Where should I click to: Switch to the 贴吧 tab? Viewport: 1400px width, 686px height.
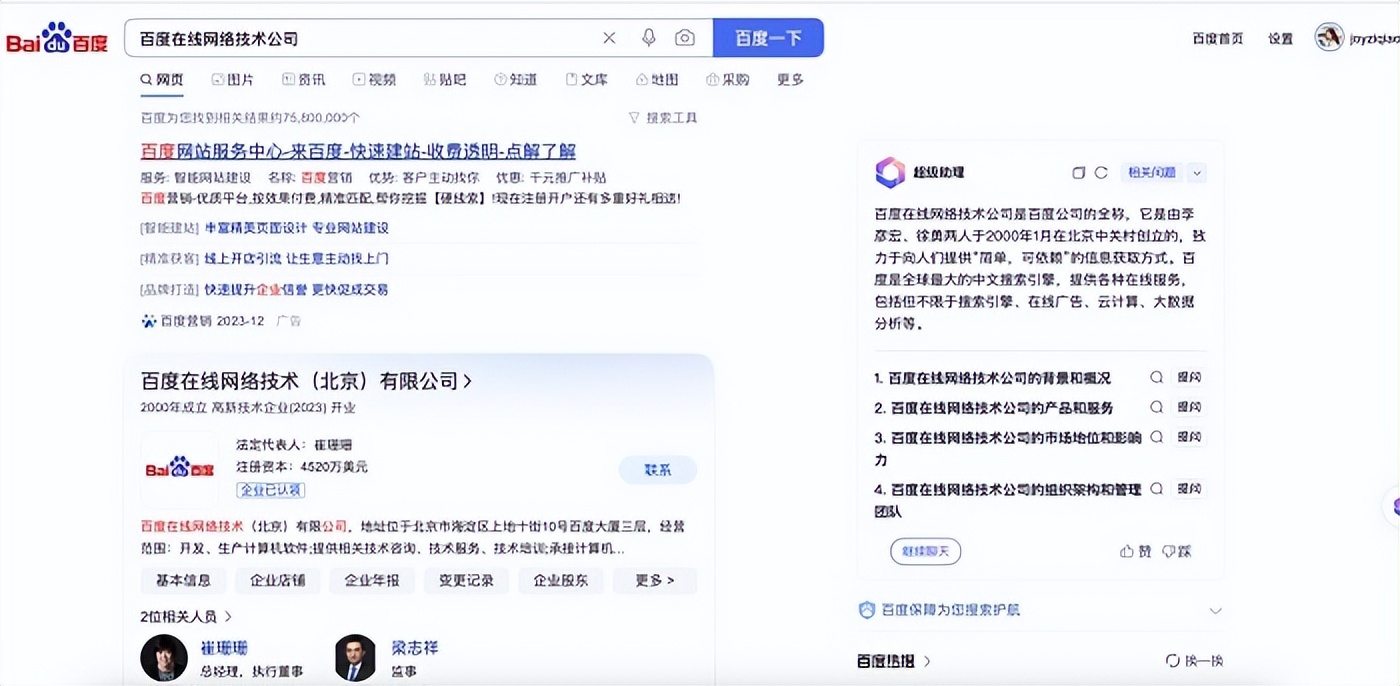click(x=445, y=80)
